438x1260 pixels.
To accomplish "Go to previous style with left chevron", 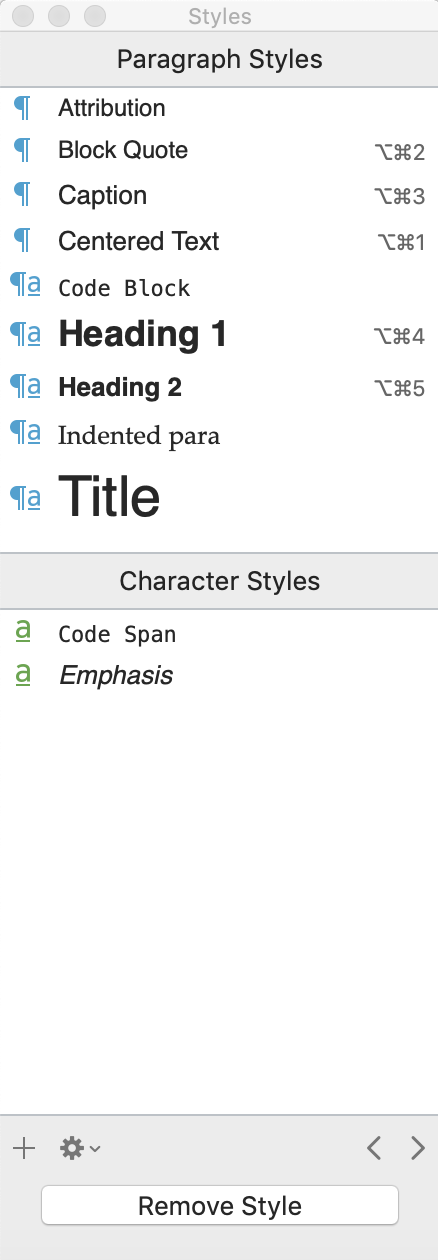I will (x=374, y=1148).
